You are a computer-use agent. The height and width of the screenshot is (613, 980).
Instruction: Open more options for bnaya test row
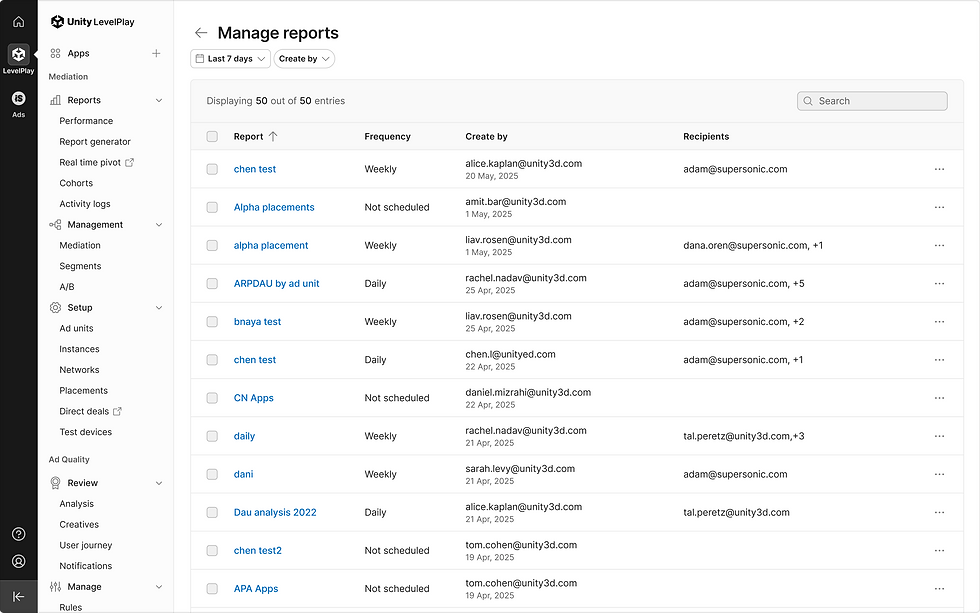[939, 322]
